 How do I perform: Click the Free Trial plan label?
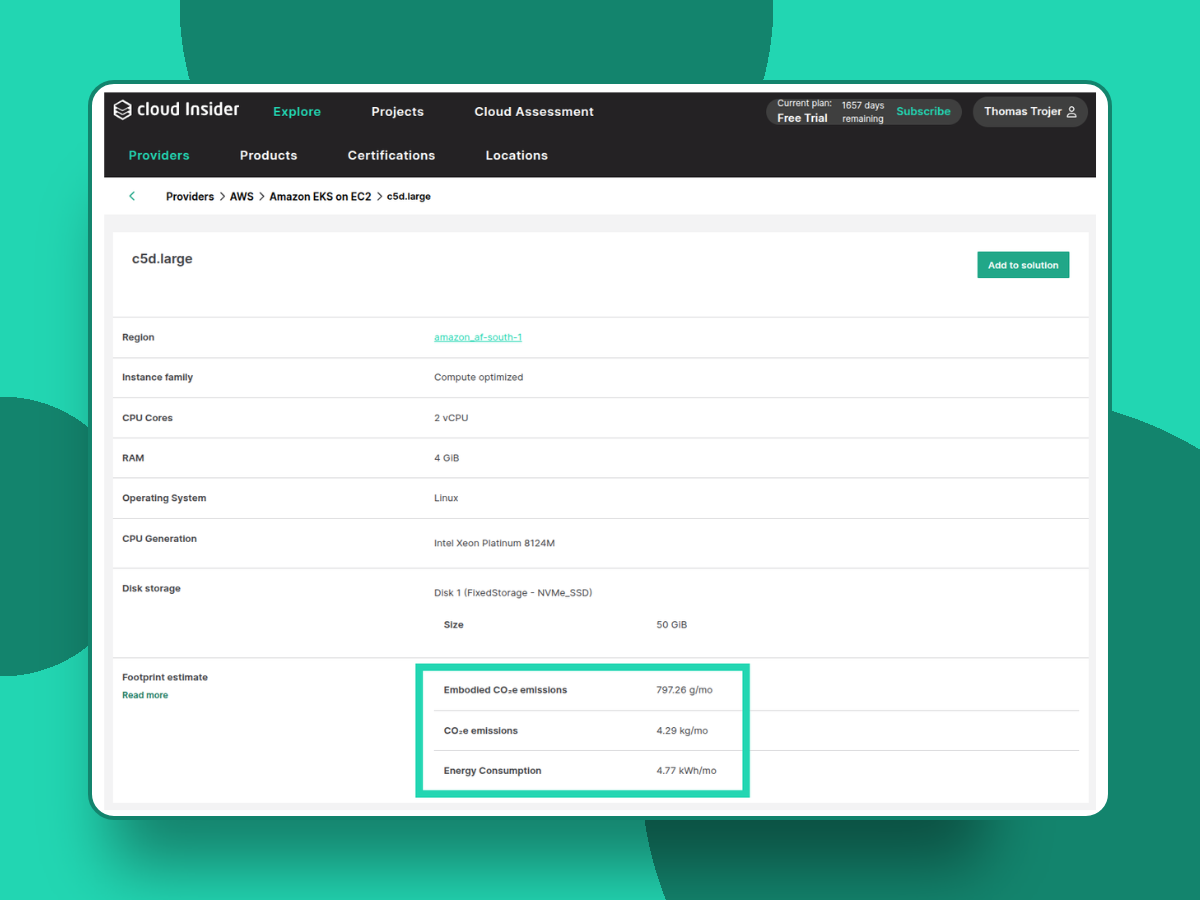802,118
